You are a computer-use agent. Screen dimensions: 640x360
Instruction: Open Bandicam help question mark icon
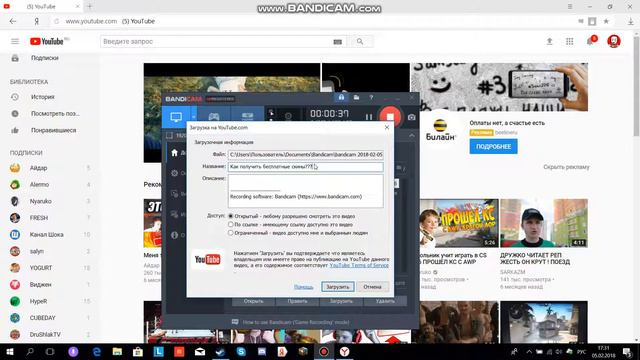[371, 98]
